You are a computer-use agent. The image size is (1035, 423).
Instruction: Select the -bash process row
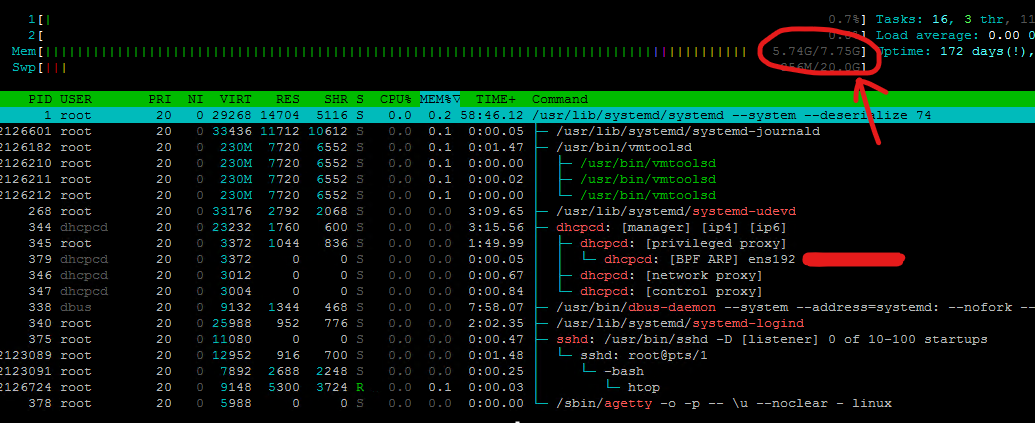point(518,371)
